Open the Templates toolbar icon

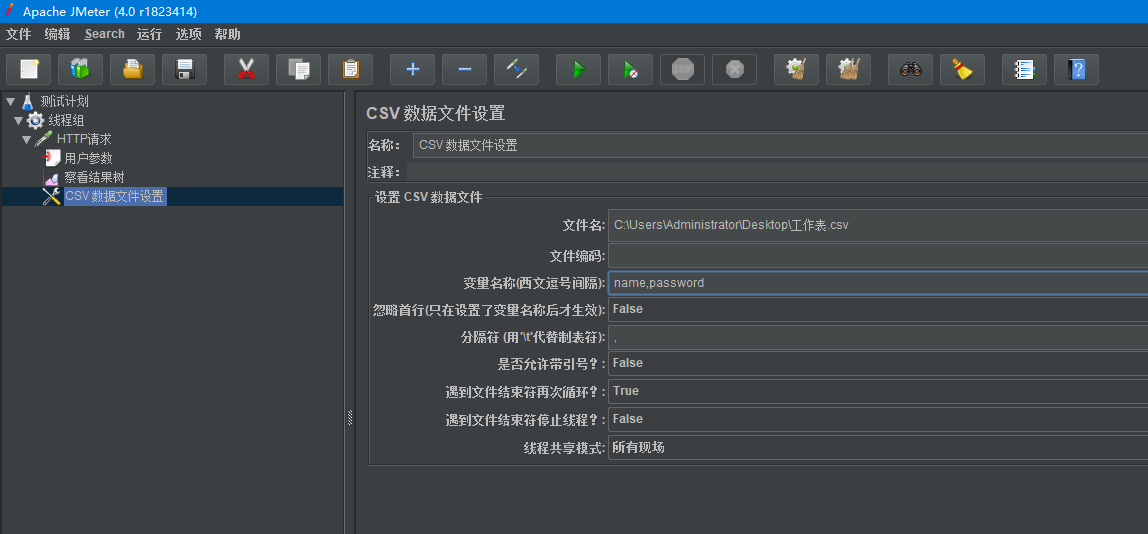80,70
